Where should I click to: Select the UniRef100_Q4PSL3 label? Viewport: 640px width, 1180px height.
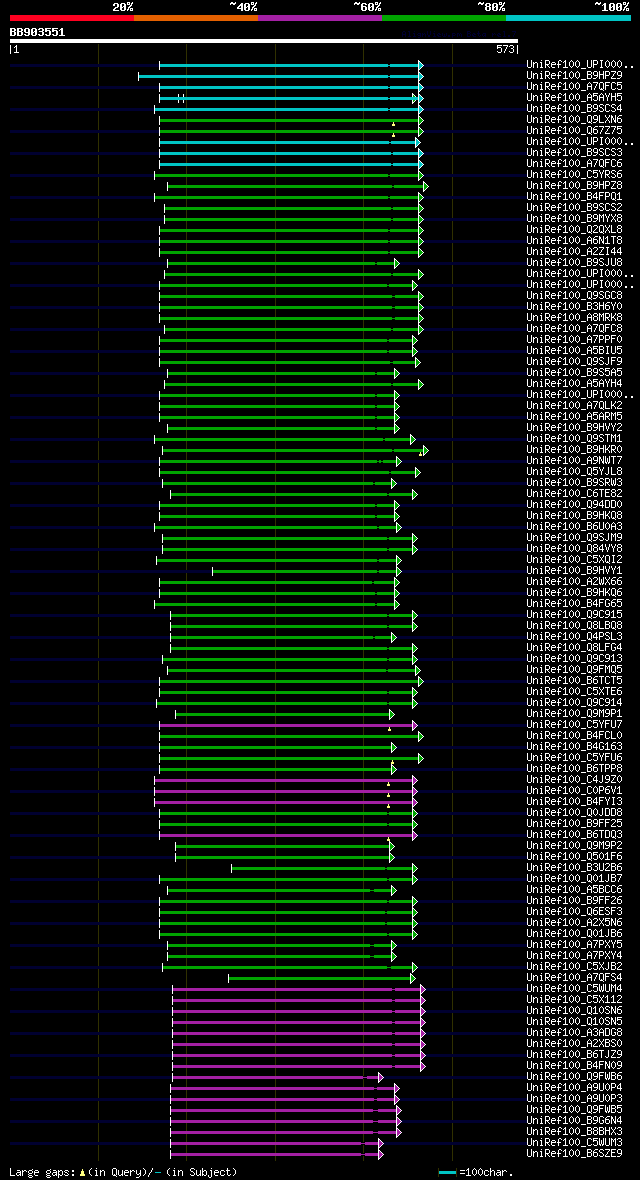[x=574, y=637]
